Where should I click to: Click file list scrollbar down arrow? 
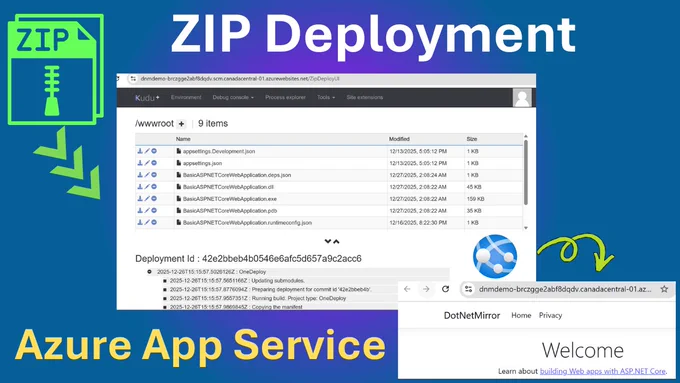(x=526, y=228)
